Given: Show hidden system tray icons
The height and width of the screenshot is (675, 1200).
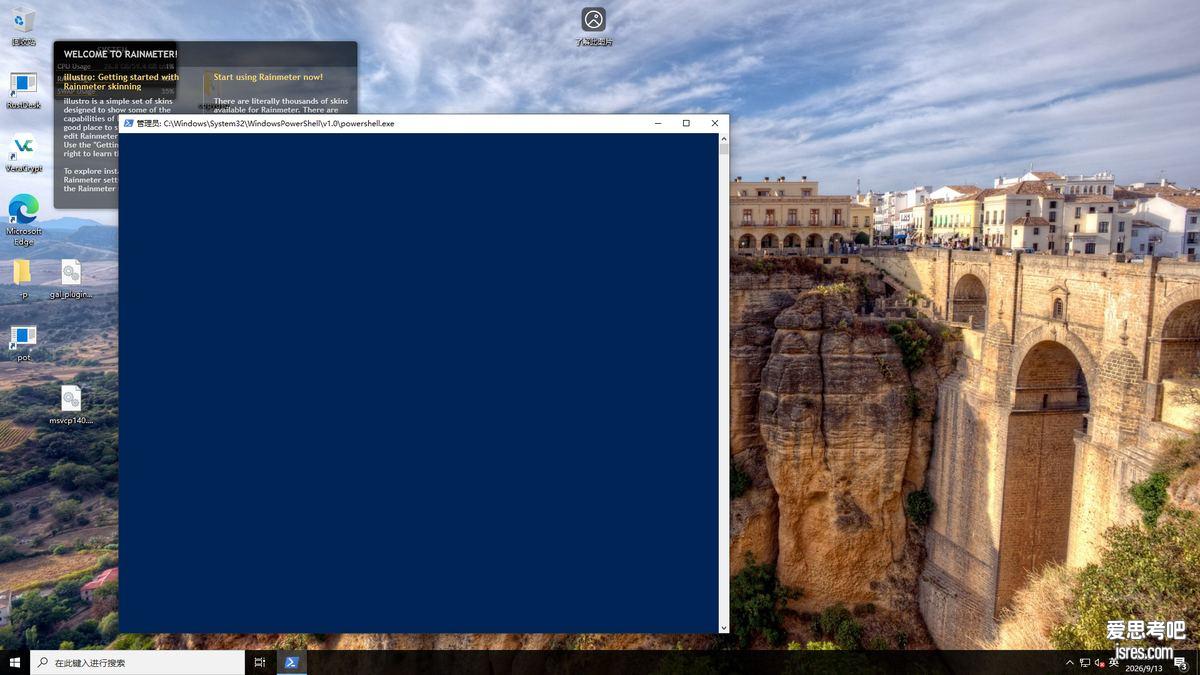Looking at the screenshot, I should point(1070,662).
